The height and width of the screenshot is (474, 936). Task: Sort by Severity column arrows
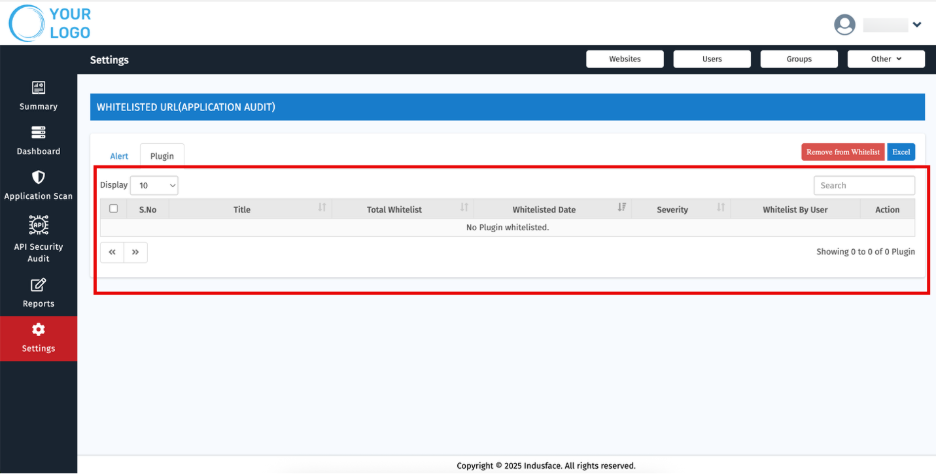coord(721,208)
